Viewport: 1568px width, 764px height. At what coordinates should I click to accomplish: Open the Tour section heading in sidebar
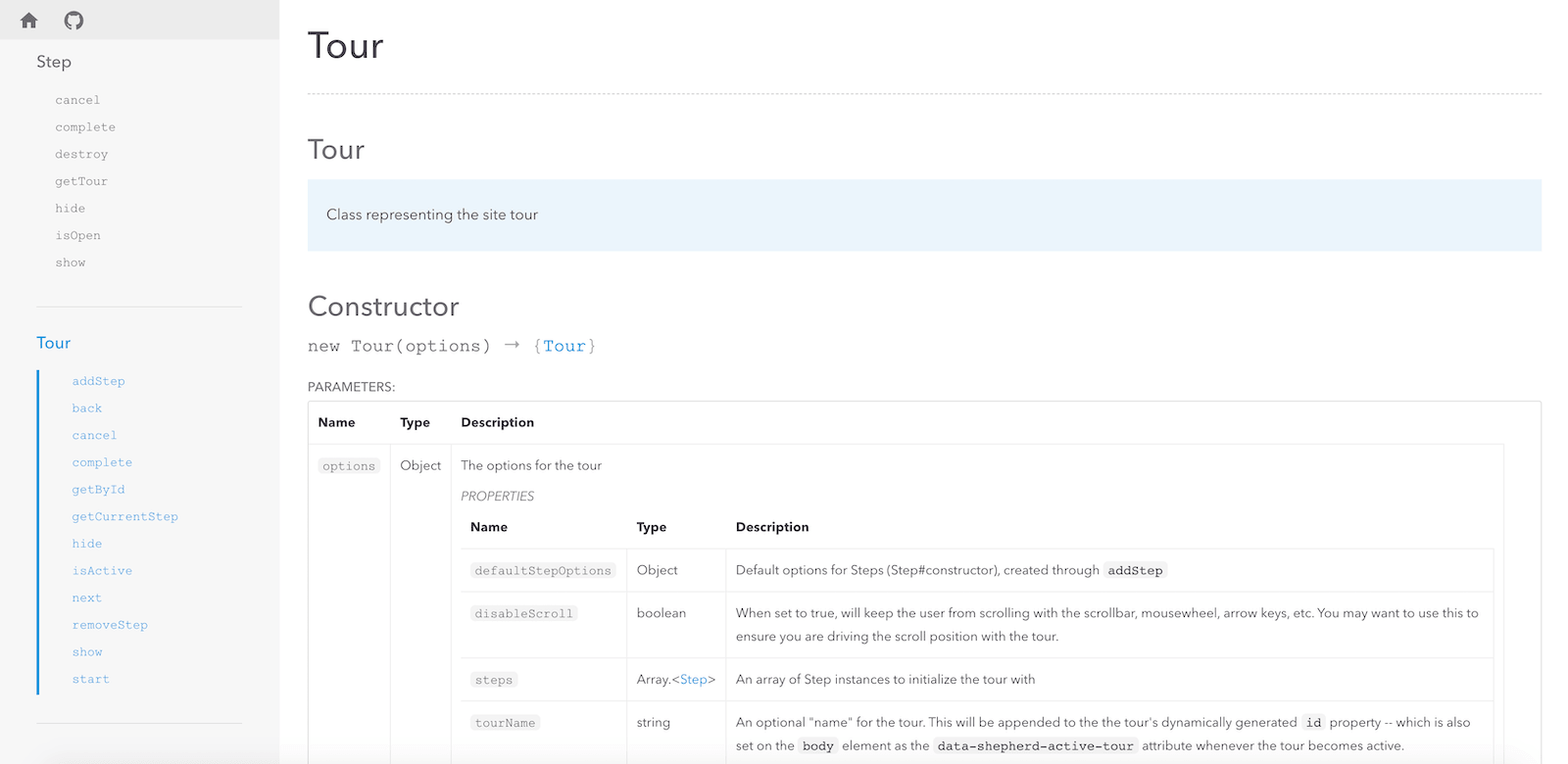pyautogui.click(x=54, y=343)
